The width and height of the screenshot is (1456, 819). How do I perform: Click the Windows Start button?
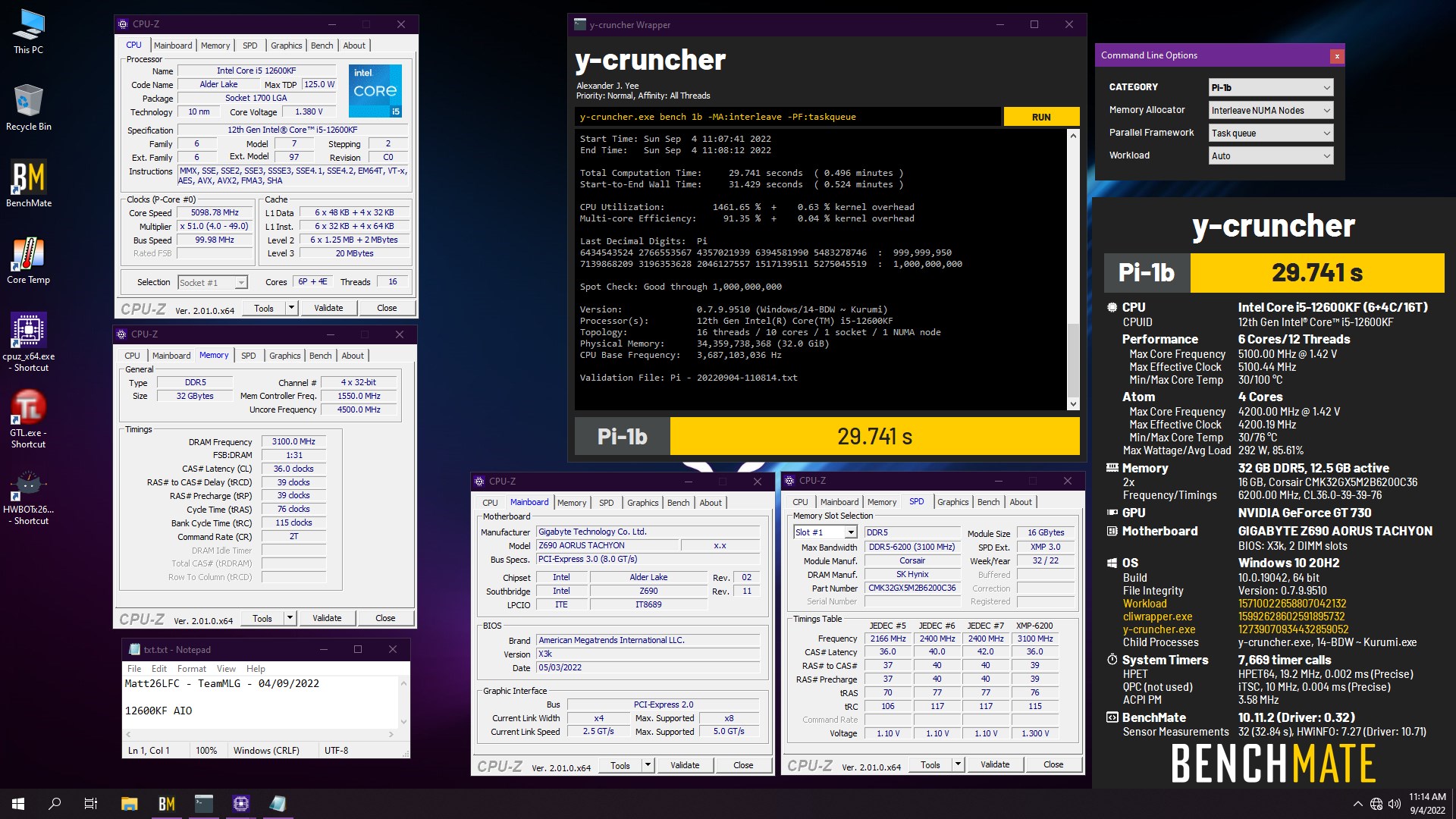pyautogui.click(x=18, y=804)
